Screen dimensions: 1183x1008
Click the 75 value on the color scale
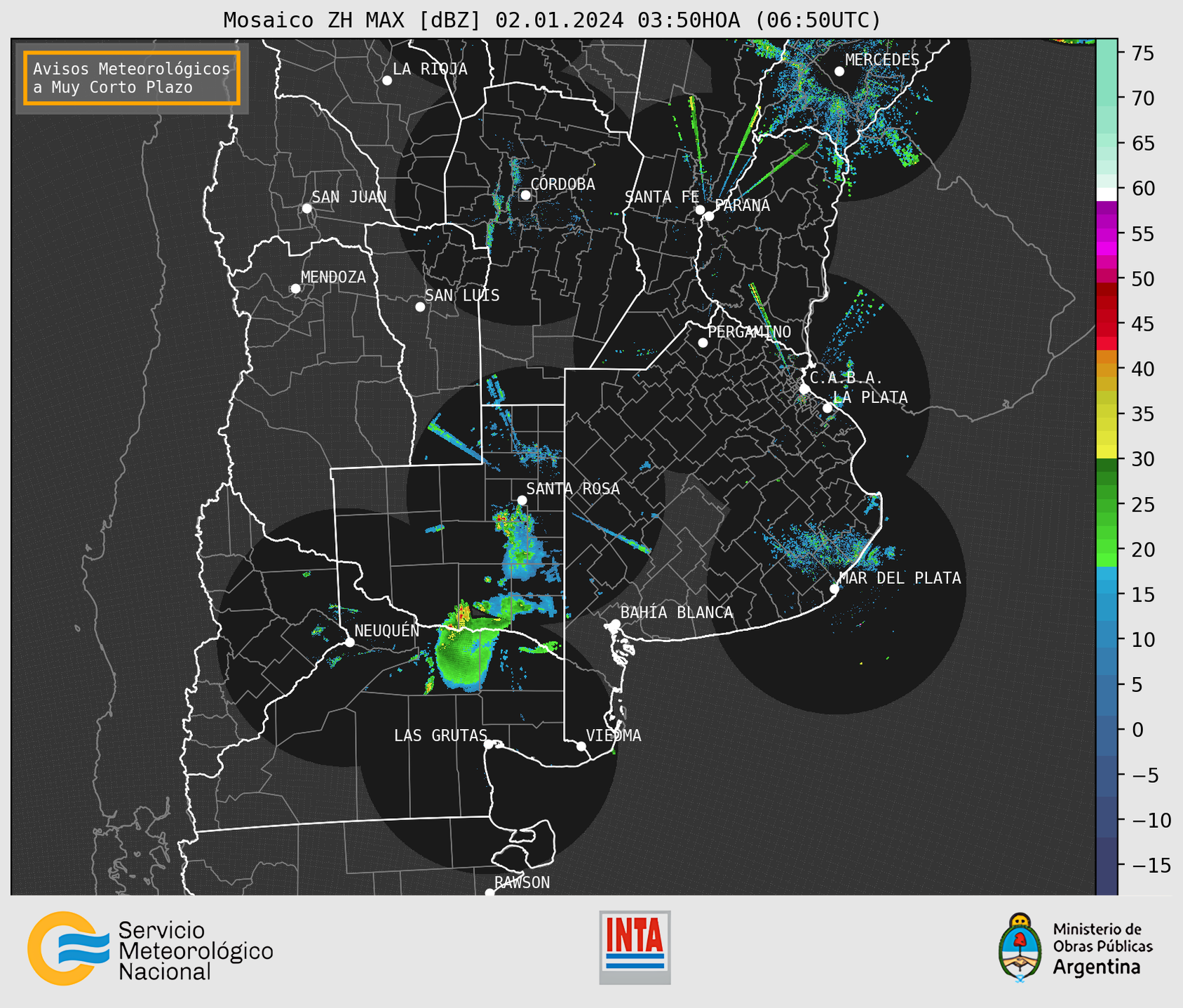pyautogui.click(x=1142, y=53)
